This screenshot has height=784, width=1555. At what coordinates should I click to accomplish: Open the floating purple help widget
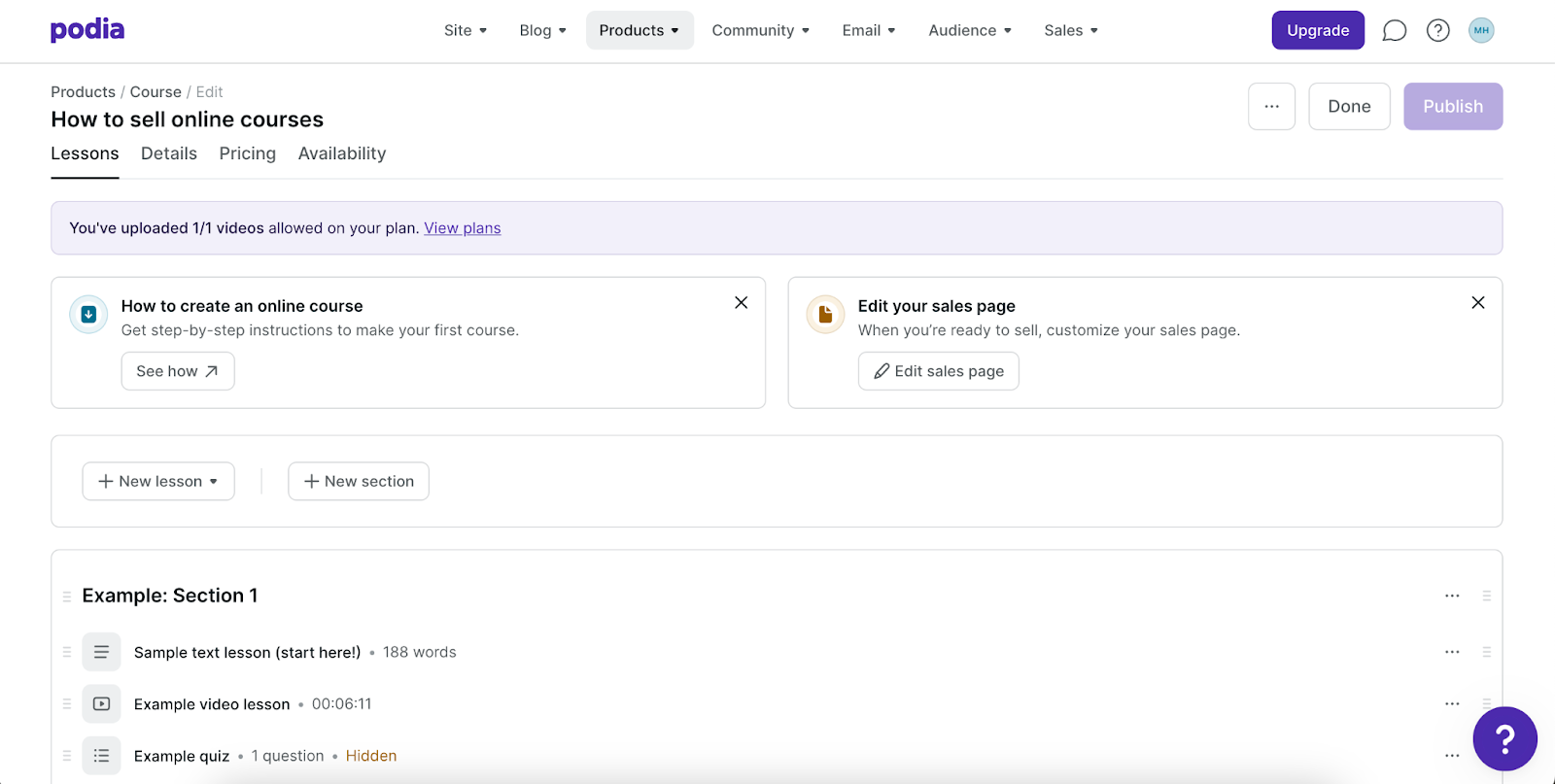(x=1503, y=738)
